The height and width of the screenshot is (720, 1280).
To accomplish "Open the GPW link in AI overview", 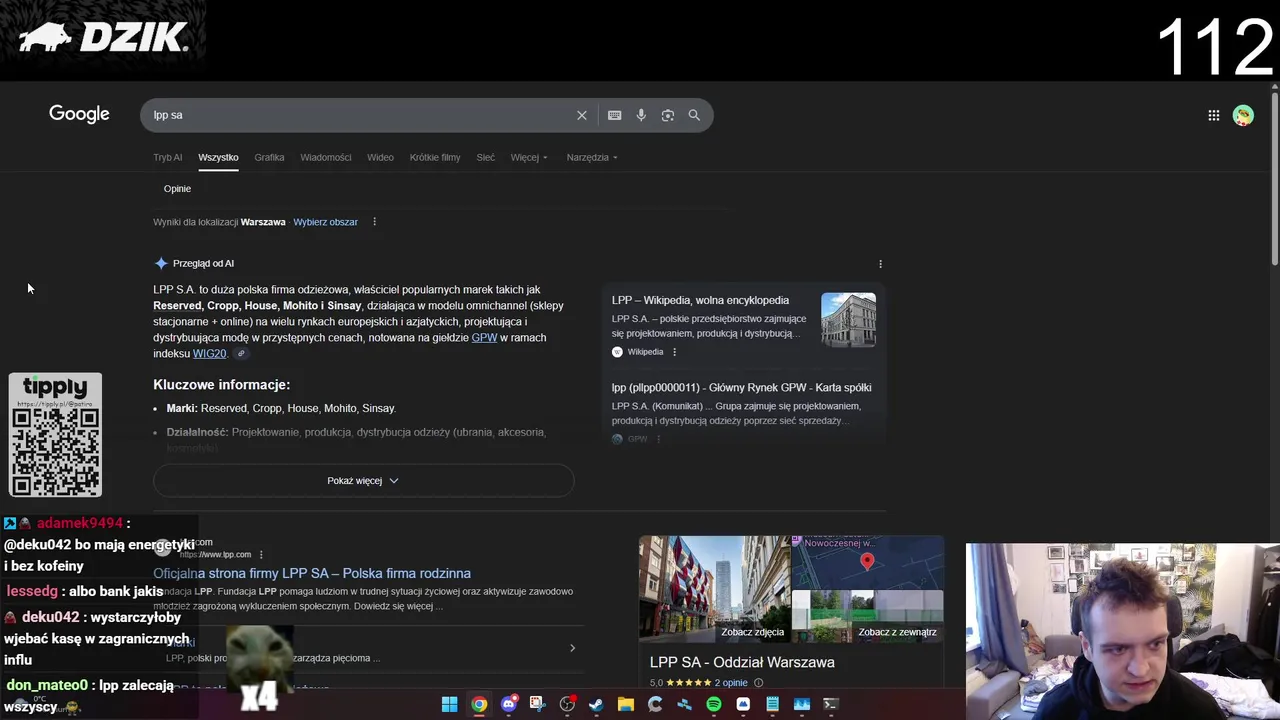I will point(484,338).
